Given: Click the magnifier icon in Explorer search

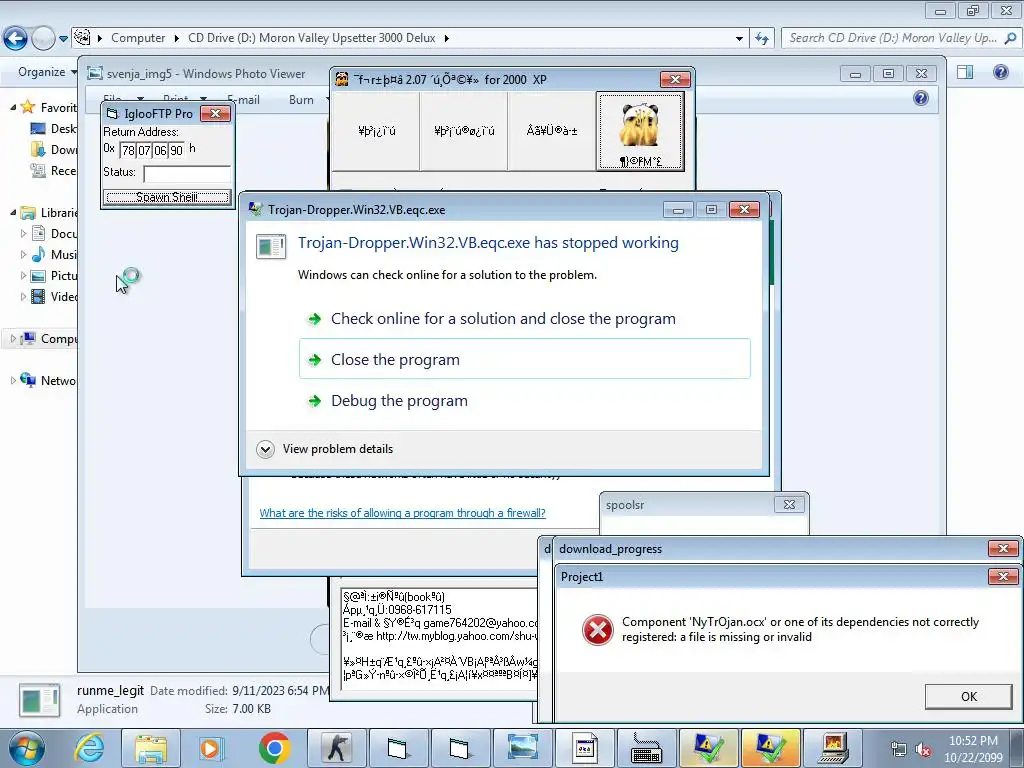Looking at the screenshot, I should coord(1010,38).
